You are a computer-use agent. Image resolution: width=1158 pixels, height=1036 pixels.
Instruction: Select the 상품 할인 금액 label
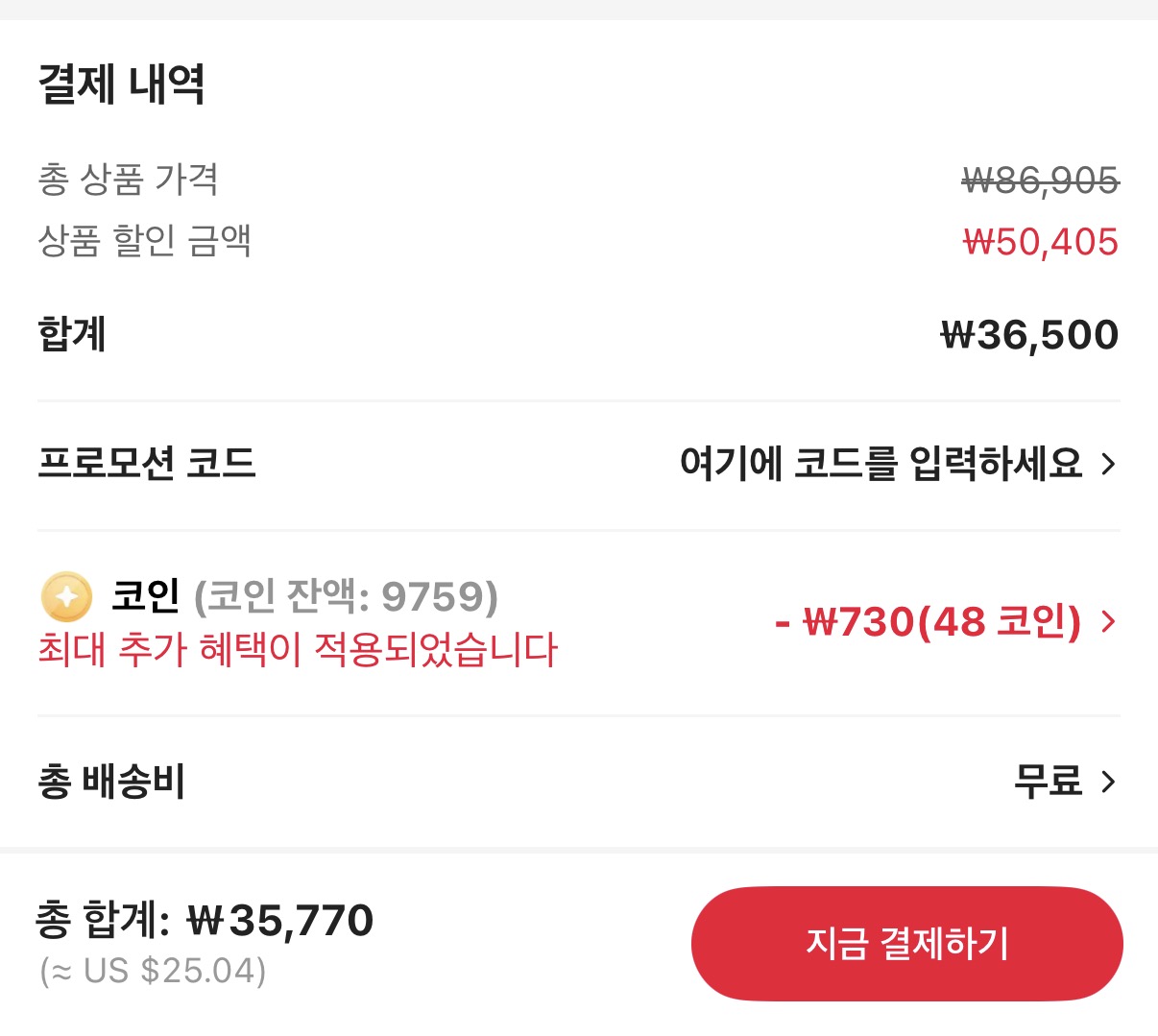coord(145,240)
